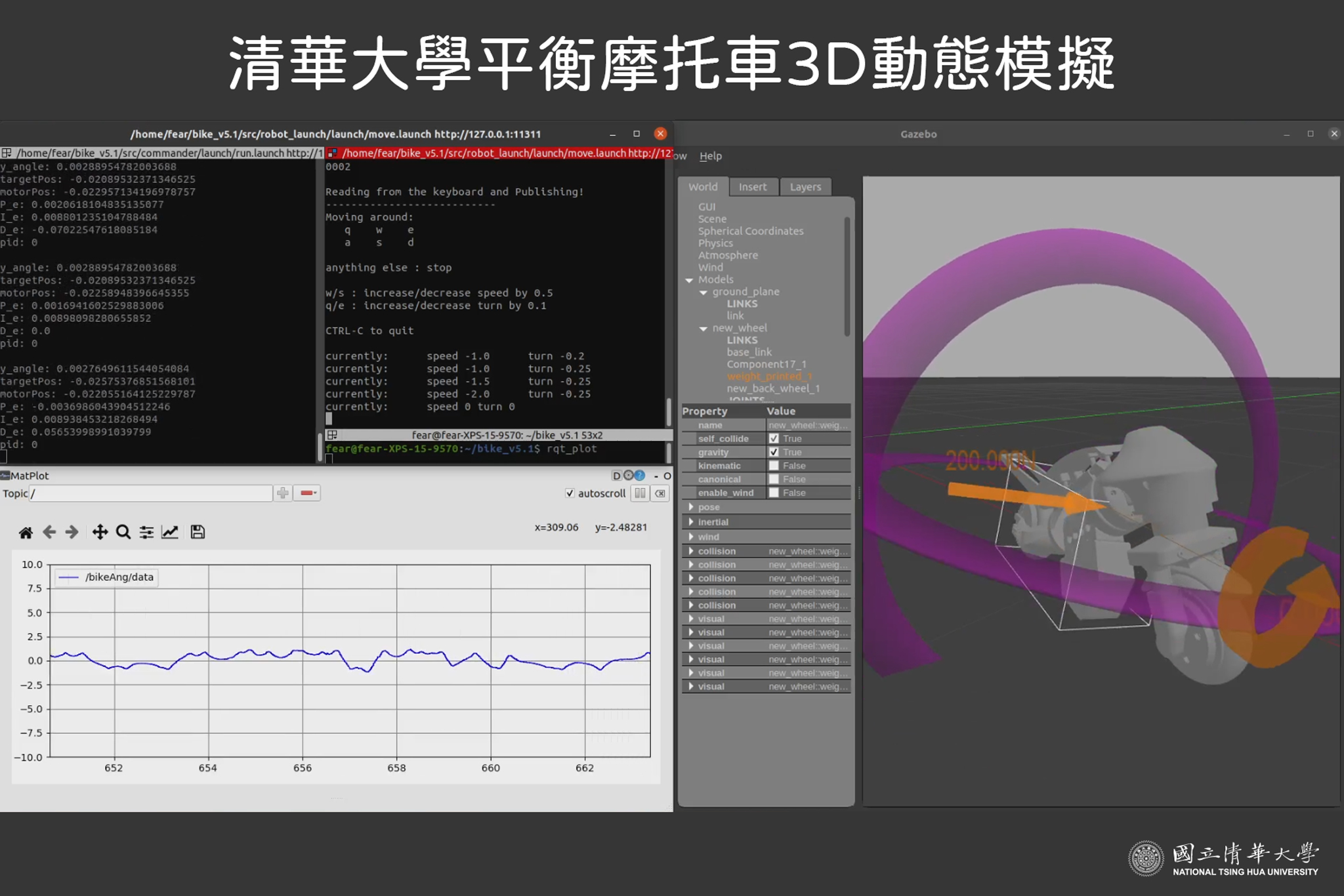1344x896 pixels.
Task: Click the clear plot icon
Action: click(x=660, y=493)
